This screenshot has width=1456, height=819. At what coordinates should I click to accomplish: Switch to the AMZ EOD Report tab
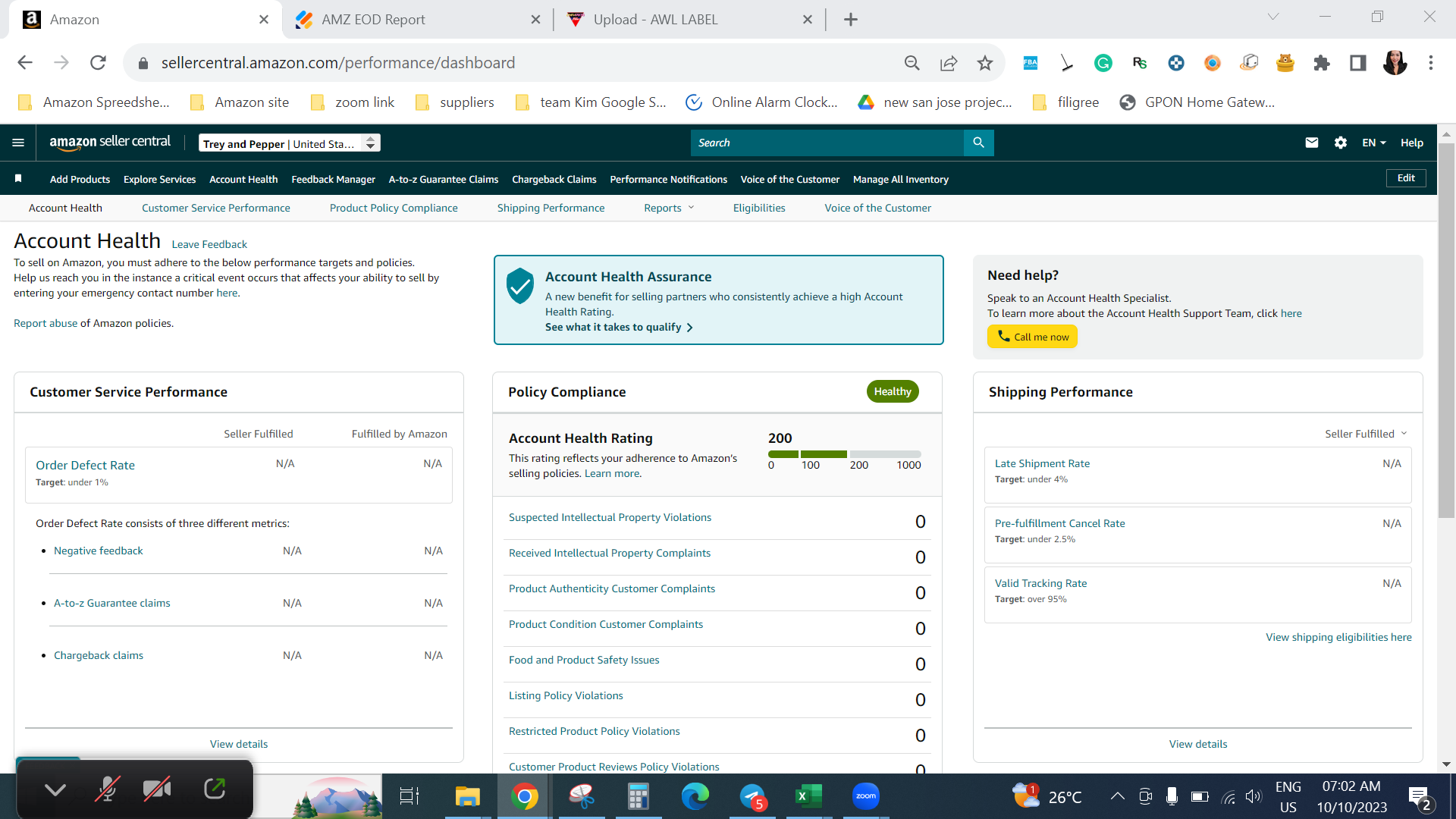(419, 20)
